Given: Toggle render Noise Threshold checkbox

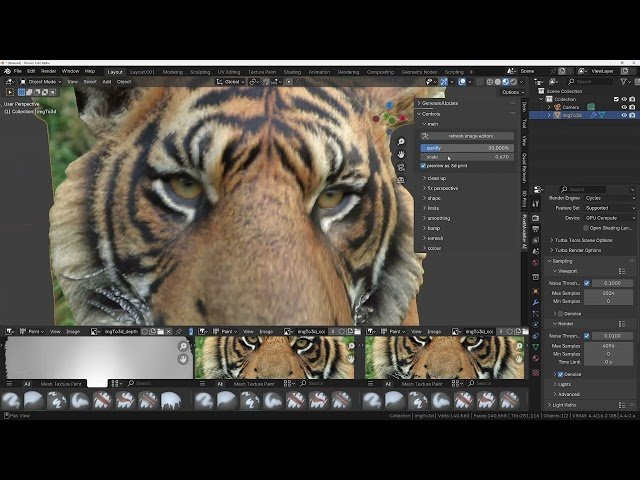Looking at the screenshot, I should (x=587, y=336).
